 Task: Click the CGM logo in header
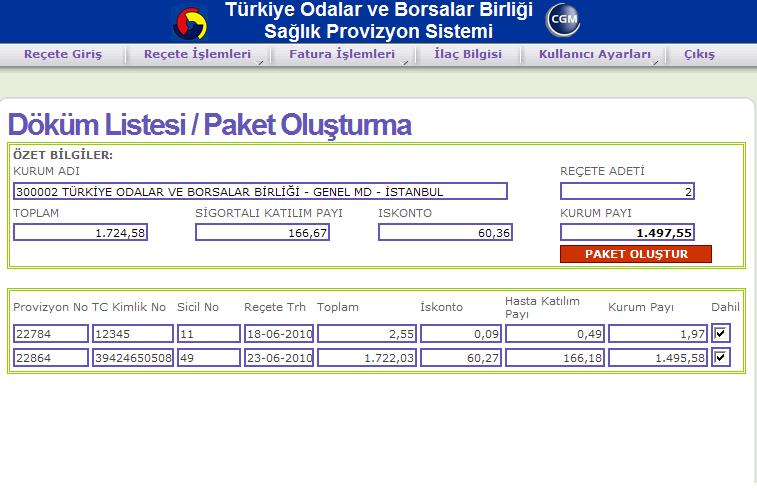point(563,20)
